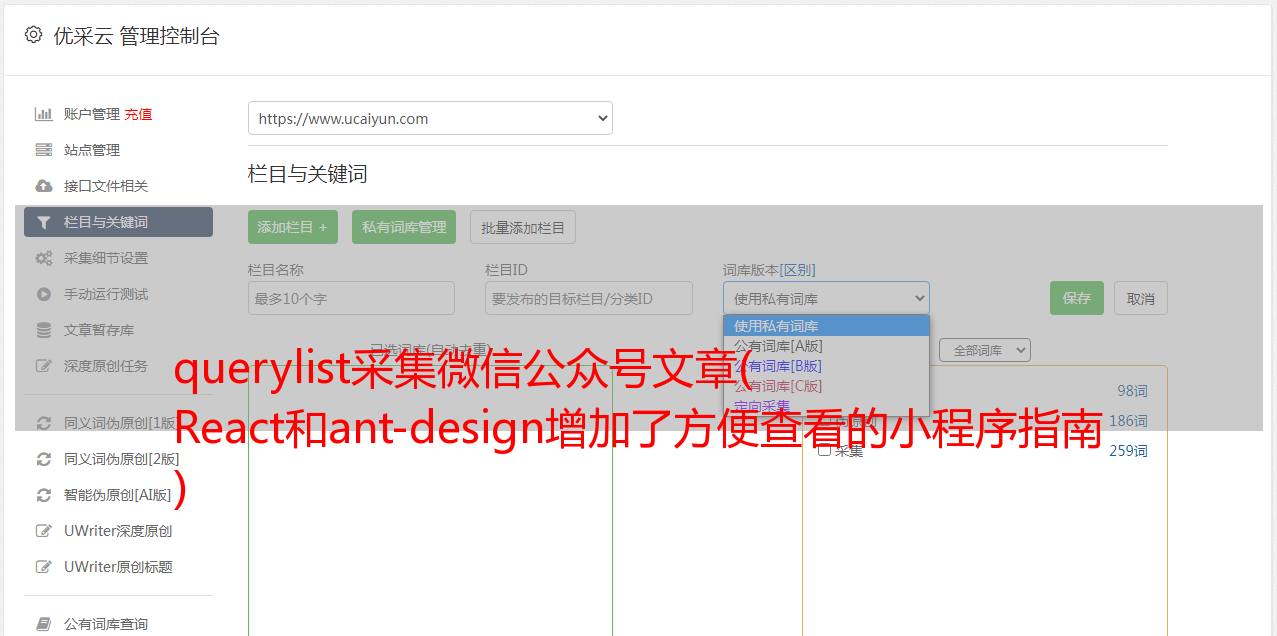Image resolution: width=1277 pixels, height=636 pixels.
Task: Click the gear icon beside 优采云 管理控制台
Action: [x=33, y=35]
